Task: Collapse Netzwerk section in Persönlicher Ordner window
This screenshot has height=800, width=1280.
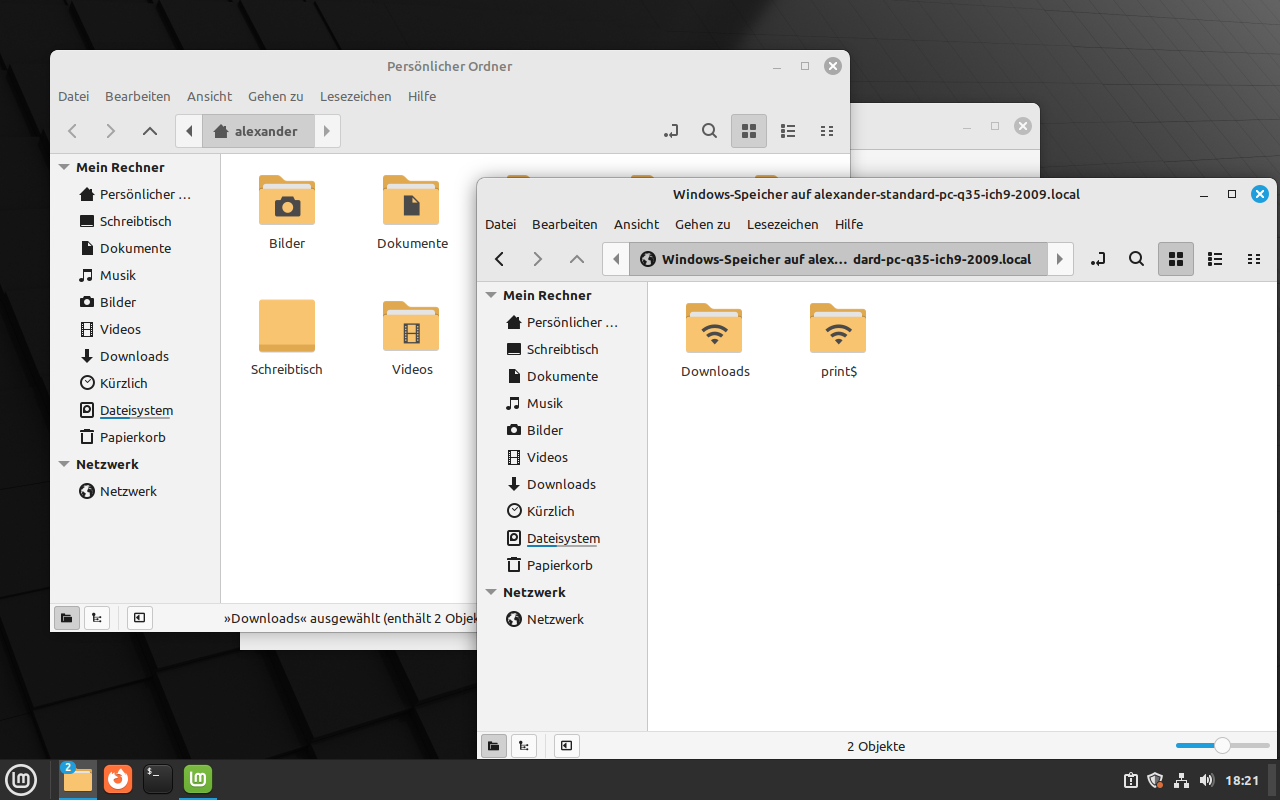Action: tap(64, 465)
